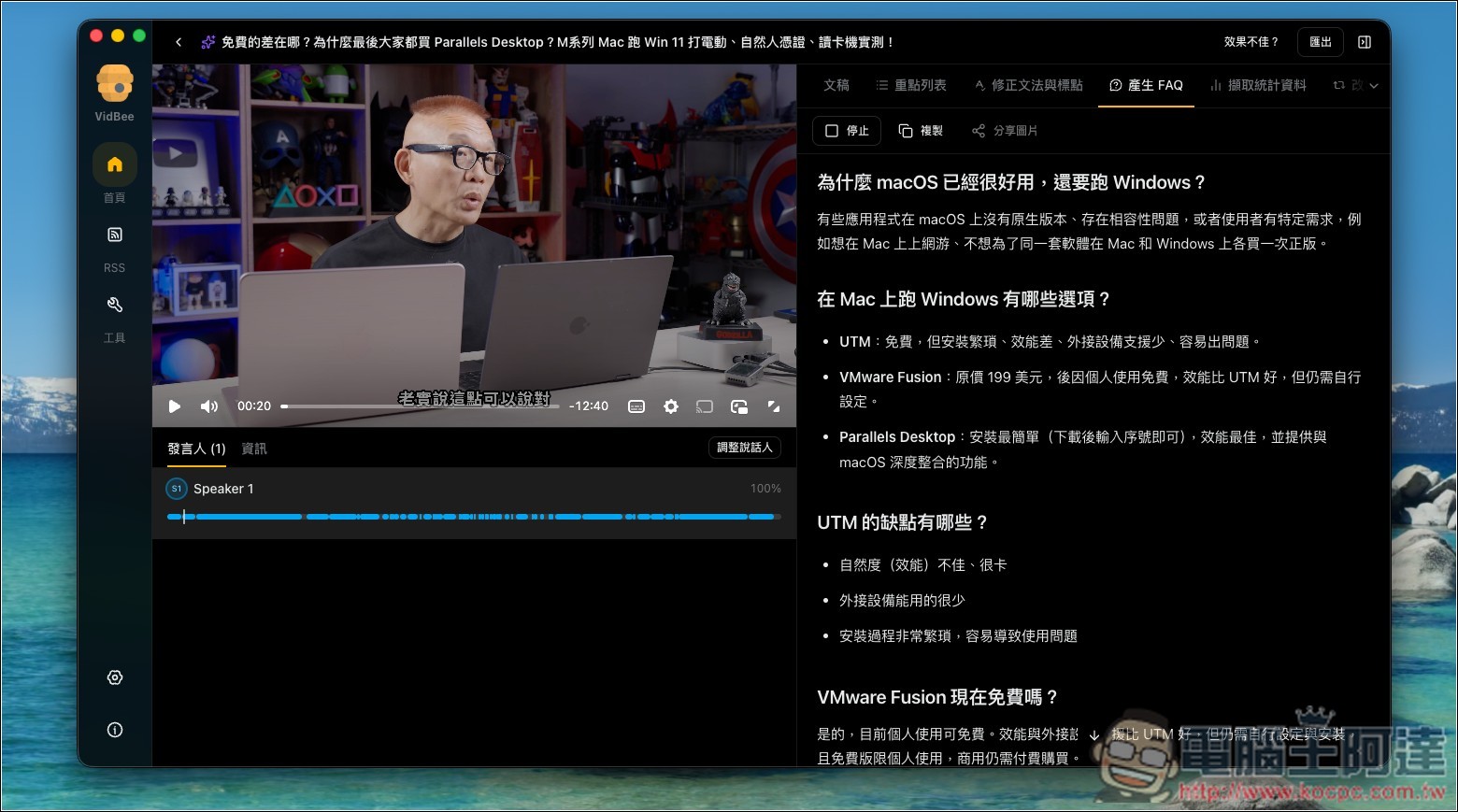
Task: Open settings gear in sidebar
Action: point(115,677)
